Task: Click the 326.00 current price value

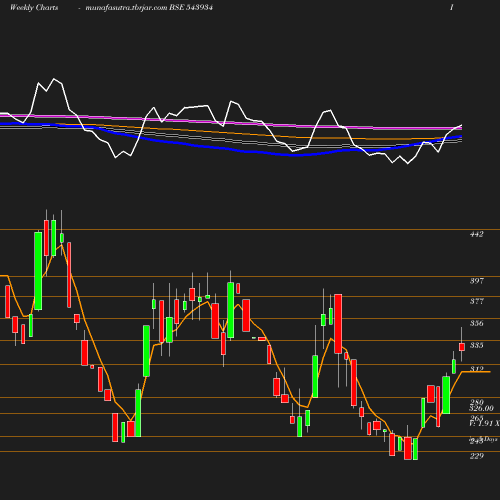Action: point(481,408)
